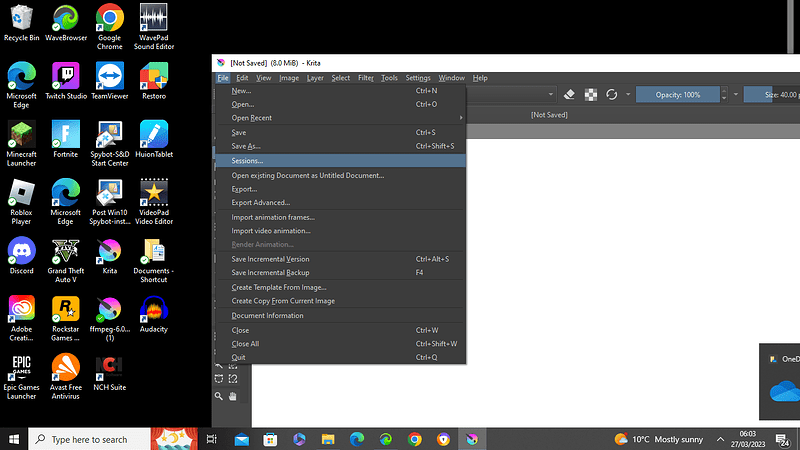The width and height of the screenshot is (800, 450).
Task: Select WavePad Sound Editor desktop icon
Action: [x=154, y=27]
